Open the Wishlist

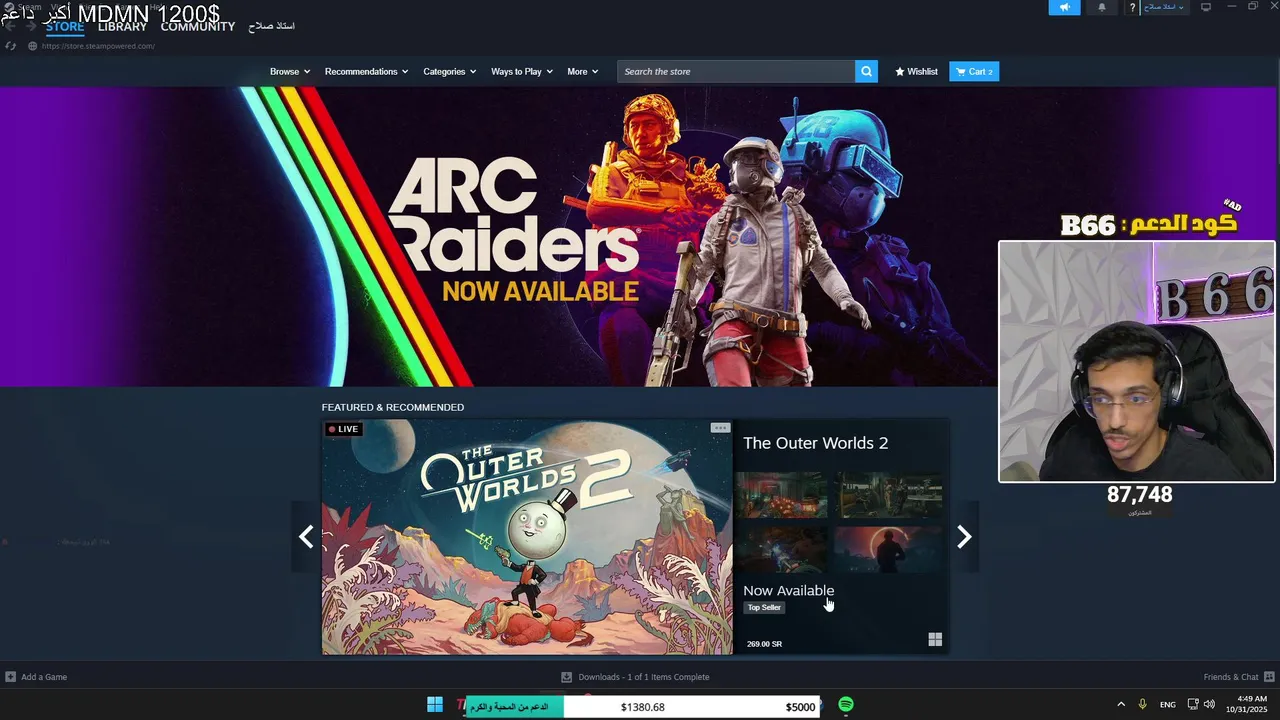(916, 71)
